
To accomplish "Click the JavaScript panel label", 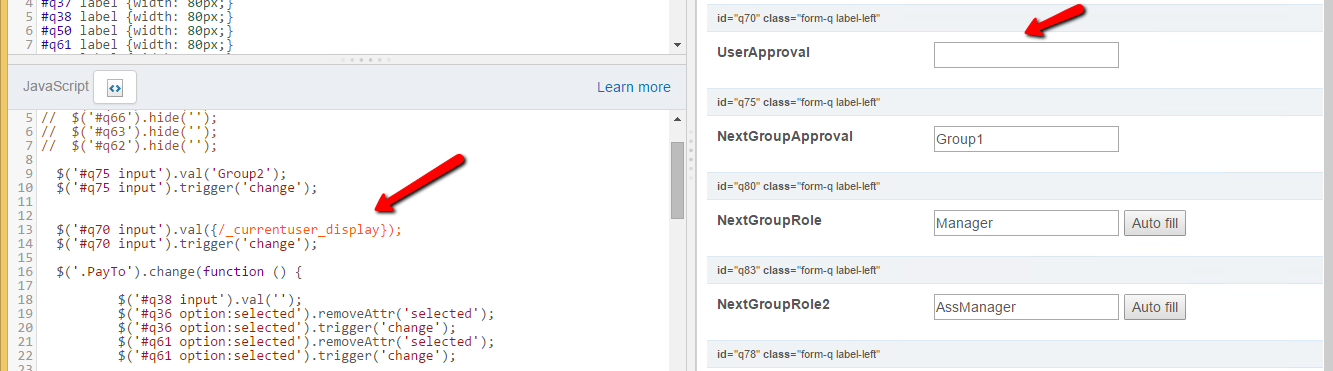I will [54, 87].
